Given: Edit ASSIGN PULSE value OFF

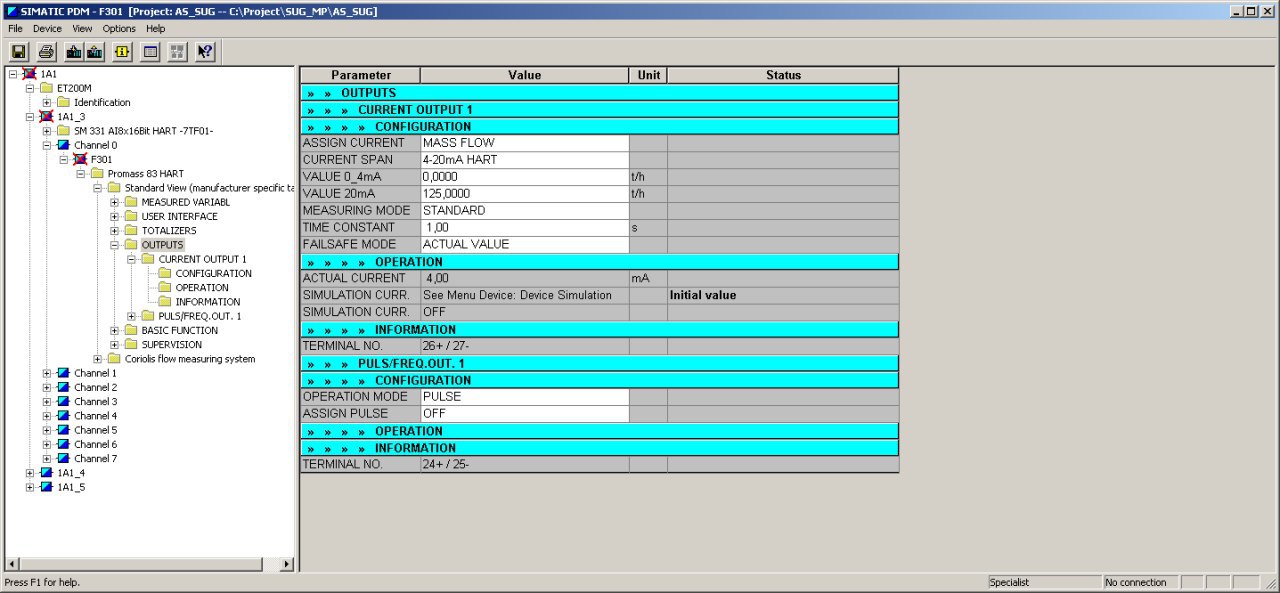Looking at the screenshot, I should [x=524, y=414].
